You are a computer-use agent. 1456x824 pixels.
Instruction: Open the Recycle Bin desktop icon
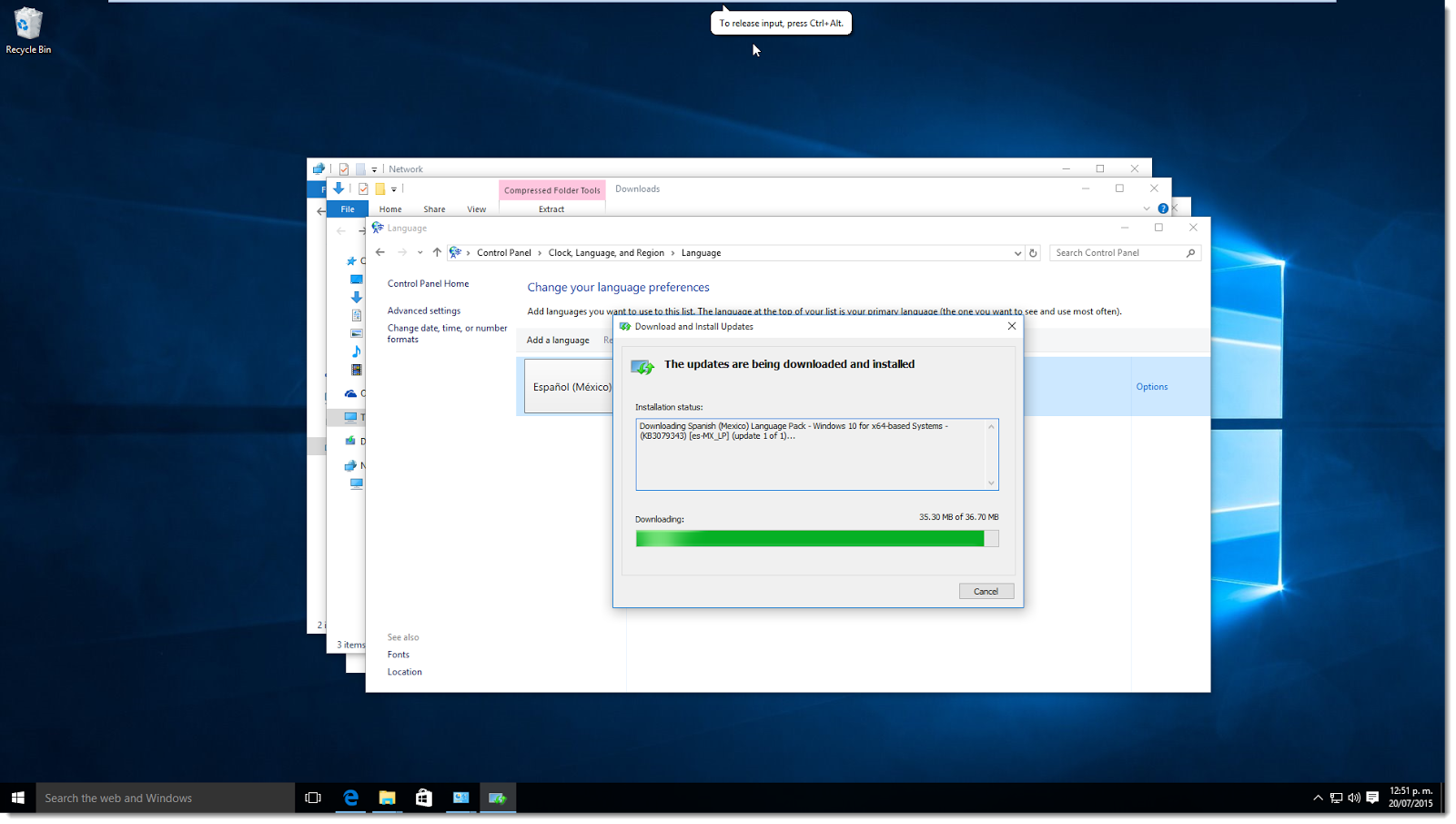pos(28,31)
